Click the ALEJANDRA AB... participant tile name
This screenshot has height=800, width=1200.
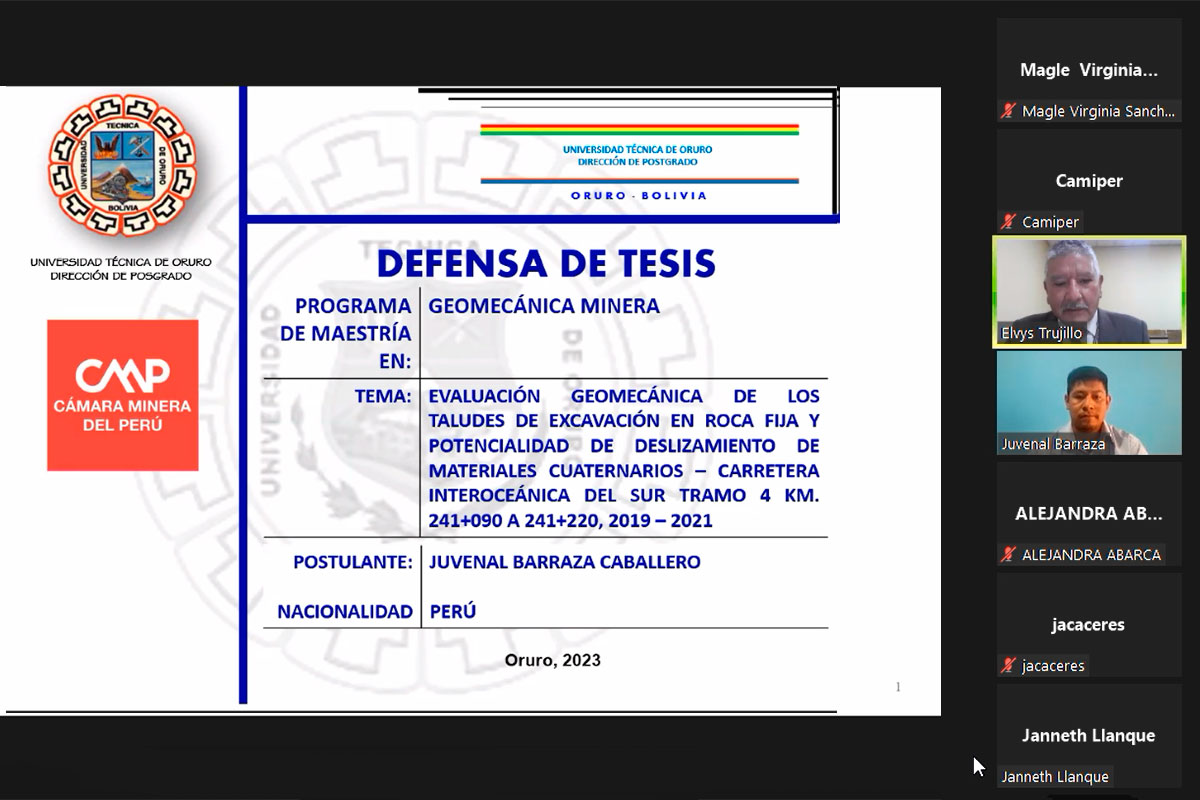coord(1088,514)
